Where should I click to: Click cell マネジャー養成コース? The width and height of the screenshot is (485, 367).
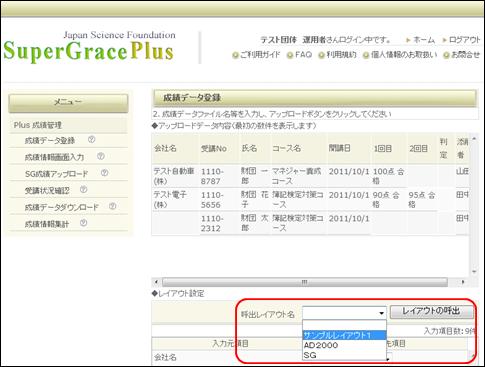[298, 176]
